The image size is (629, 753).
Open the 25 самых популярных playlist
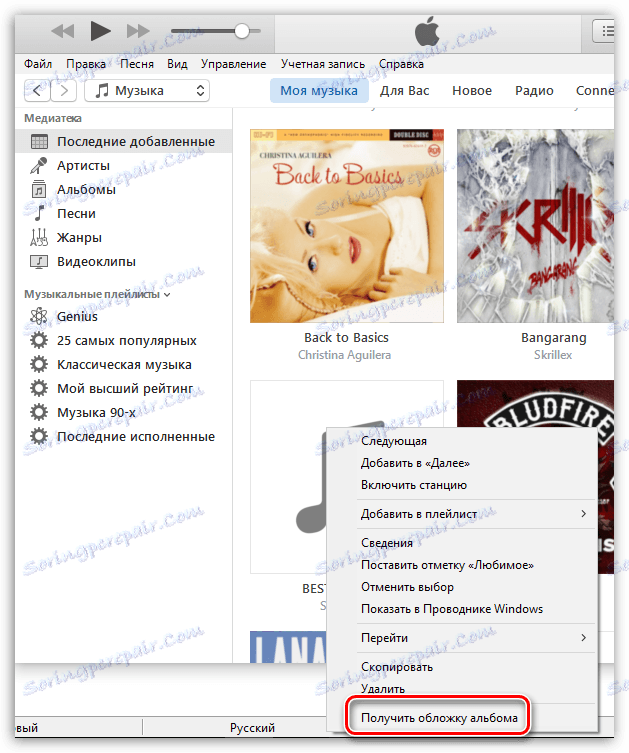click(x=127, y=340)
